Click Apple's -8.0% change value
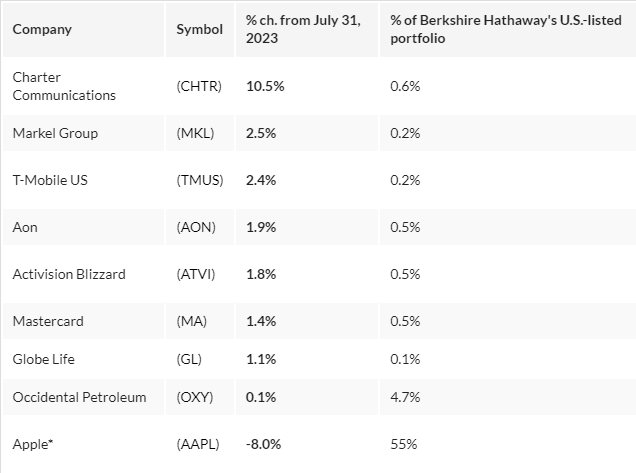 coord(265,443)
